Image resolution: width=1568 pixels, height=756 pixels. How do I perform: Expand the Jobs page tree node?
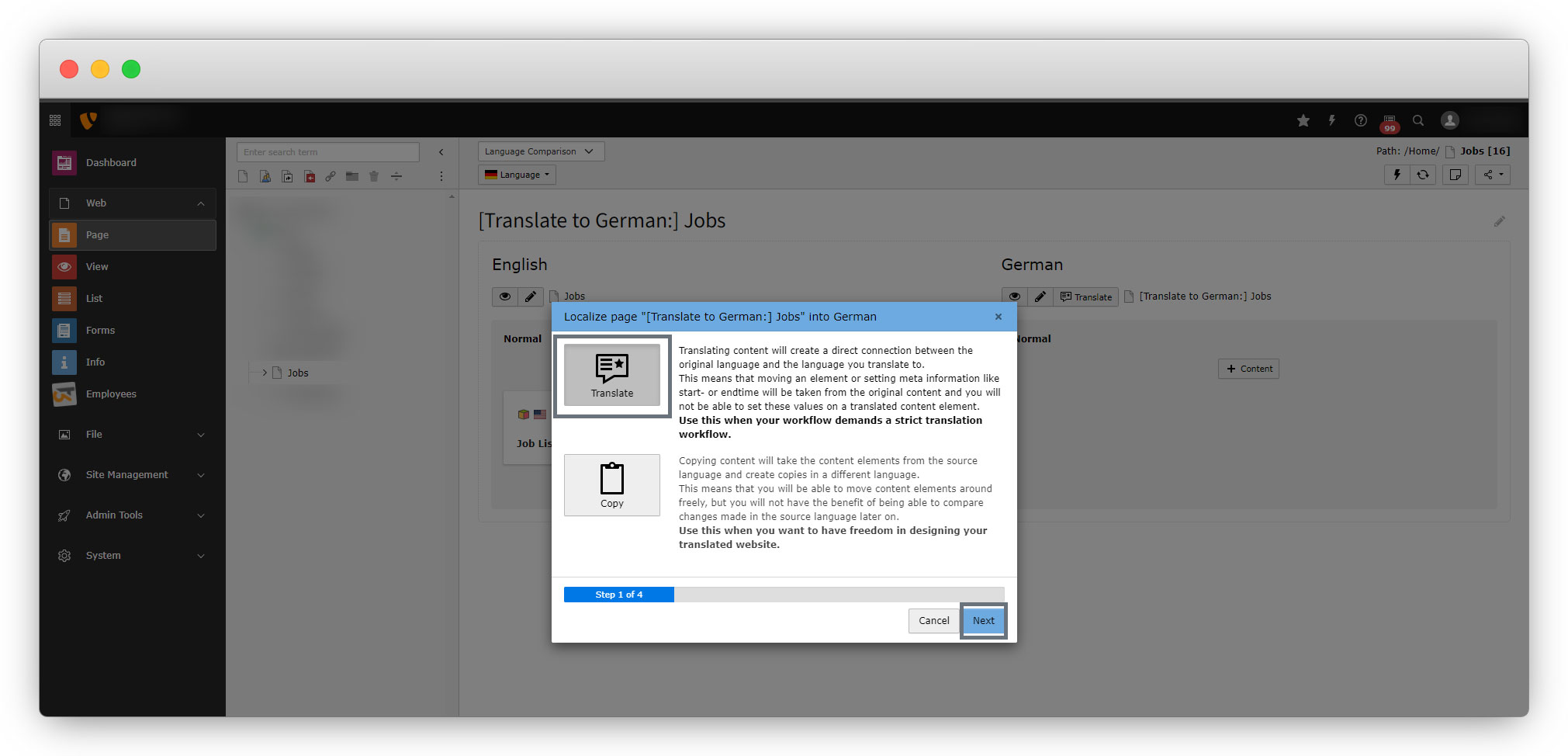click(265, 373)
